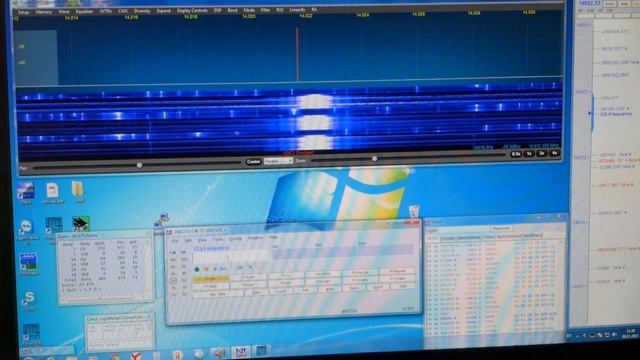Set panadapter zoom to 0.5x

pyautogui.click(x=516, y=154)
